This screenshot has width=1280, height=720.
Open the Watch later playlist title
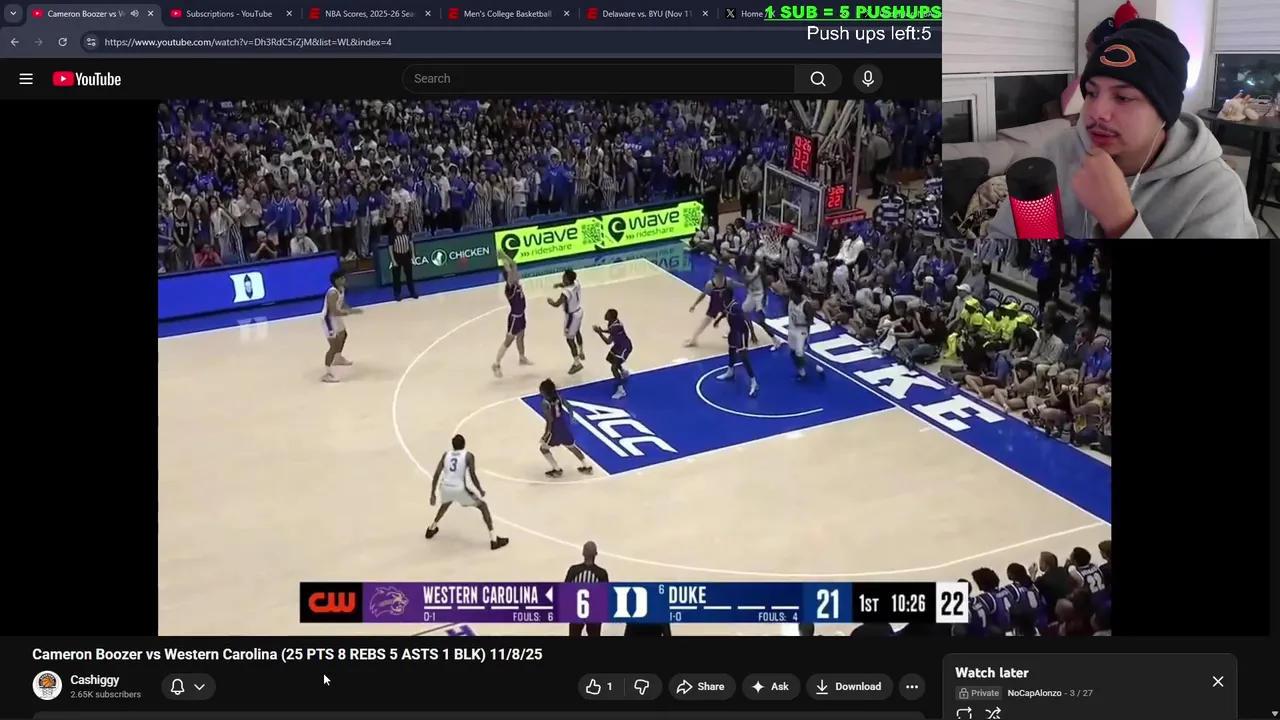(992, 673)
